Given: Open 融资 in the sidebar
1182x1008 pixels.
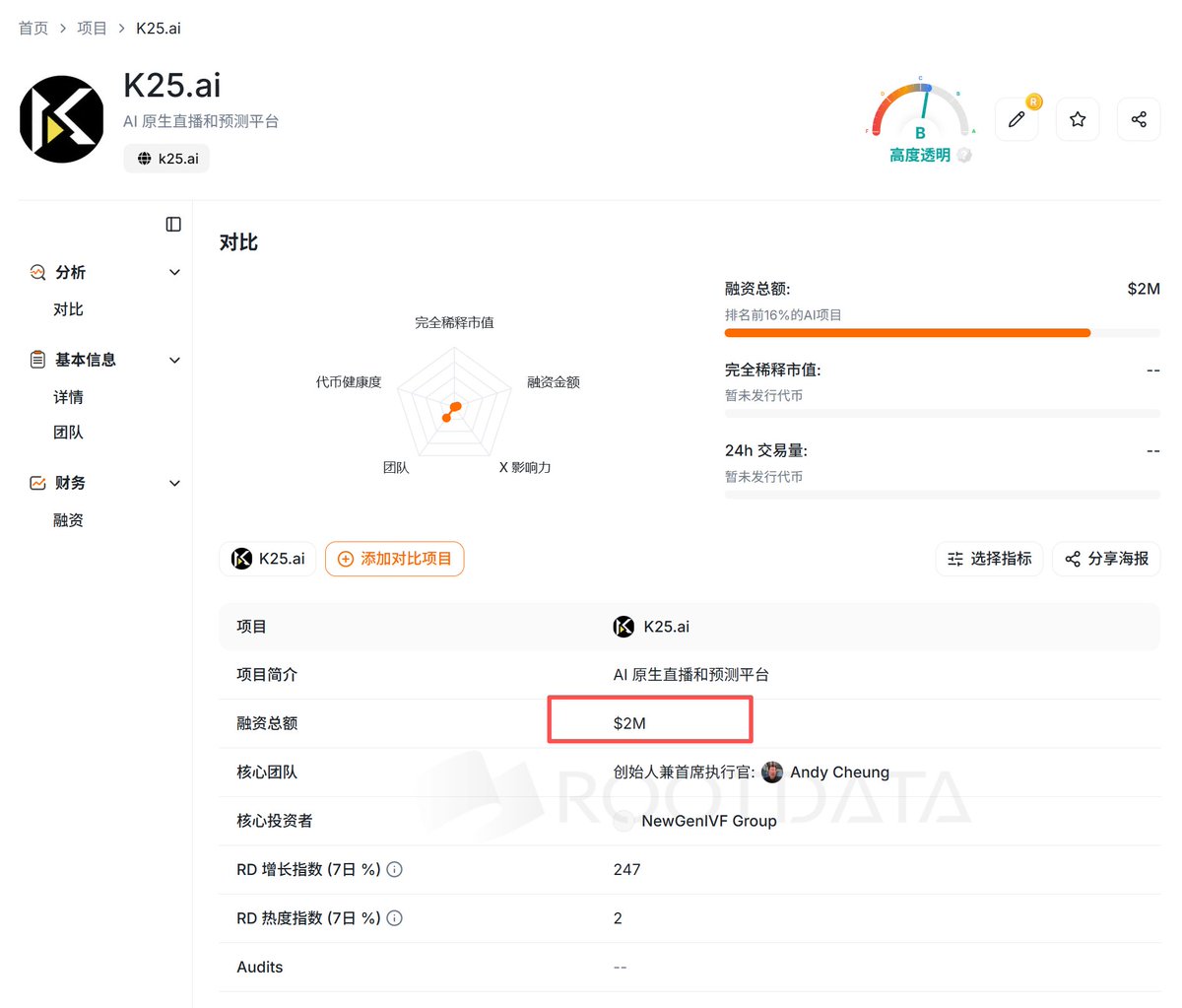Looking at the screenshot, I should (x=68, y=520).
